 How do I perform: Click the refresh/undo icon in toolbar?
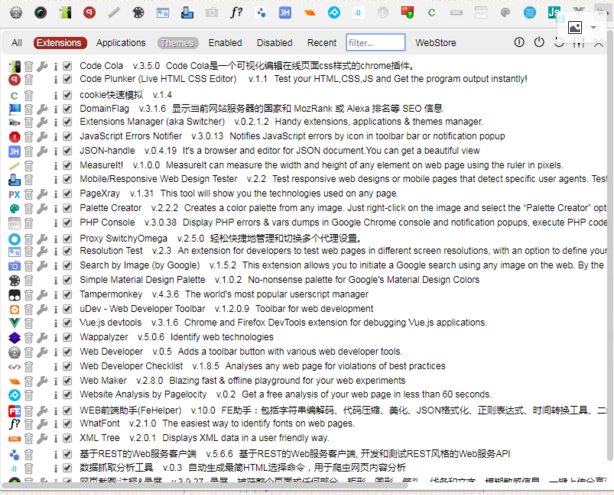(559, 42)
